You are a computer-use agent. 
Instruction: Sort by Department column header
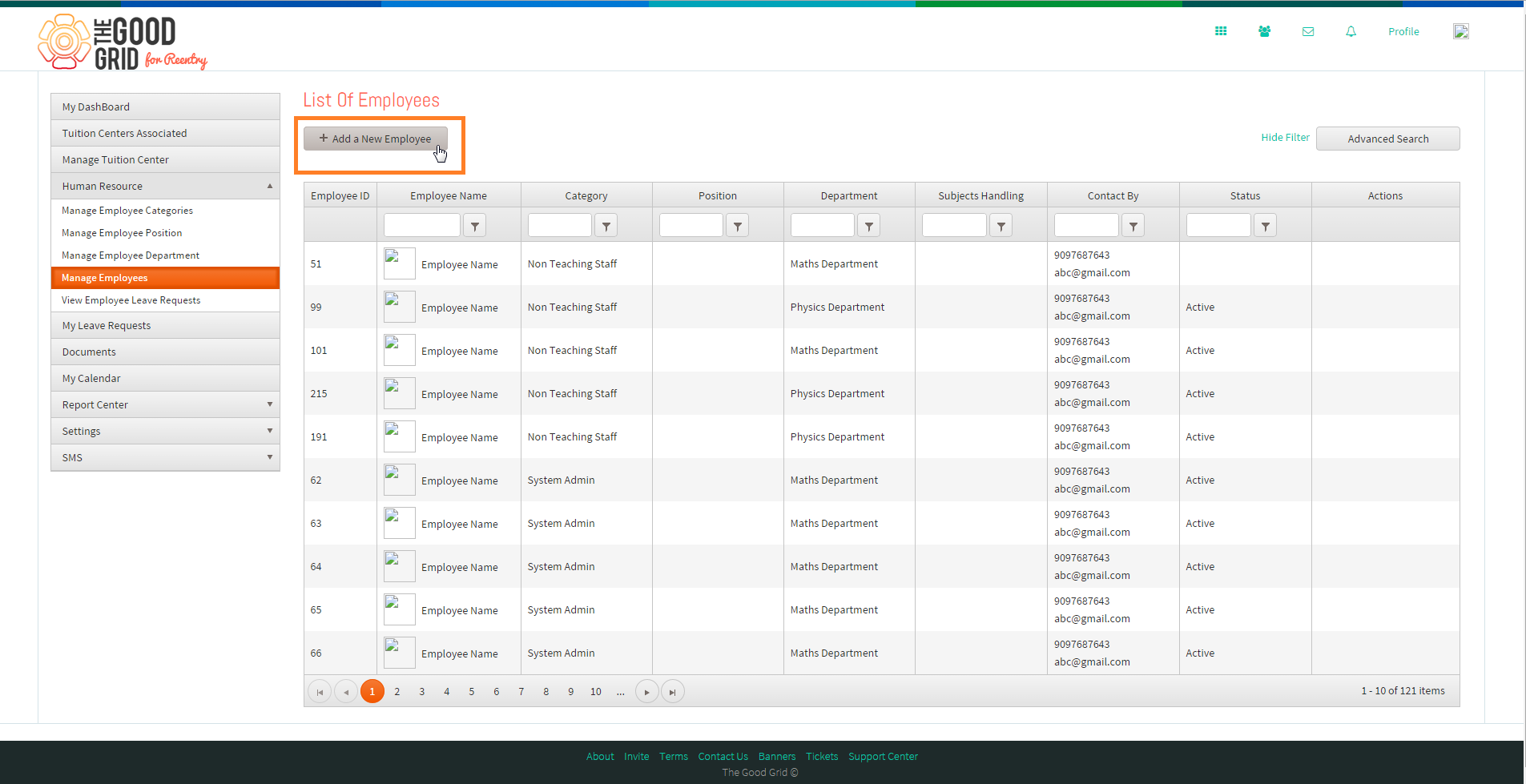coord(849,195)
